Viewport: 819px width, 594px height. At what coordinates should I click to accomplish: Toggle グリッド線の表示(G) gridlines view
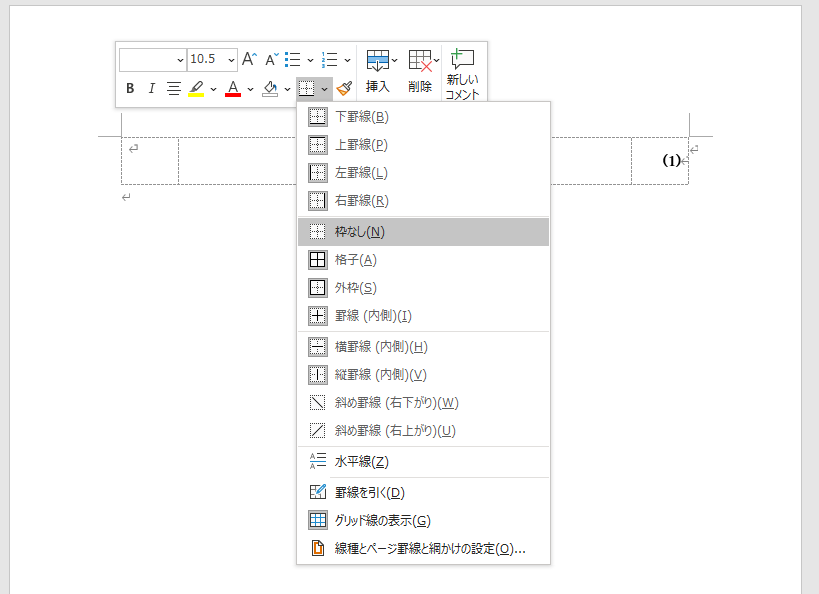423,520
